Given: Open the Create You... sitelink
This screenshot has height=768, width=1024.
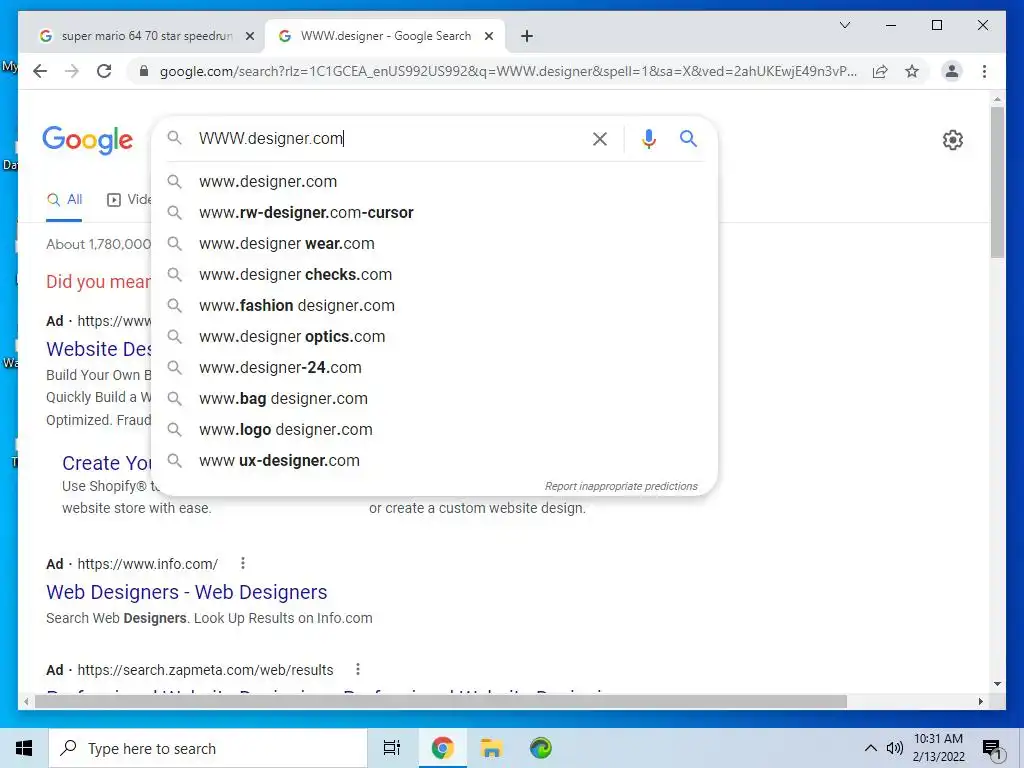Looking at the screenshot, I should coord(106,463).
